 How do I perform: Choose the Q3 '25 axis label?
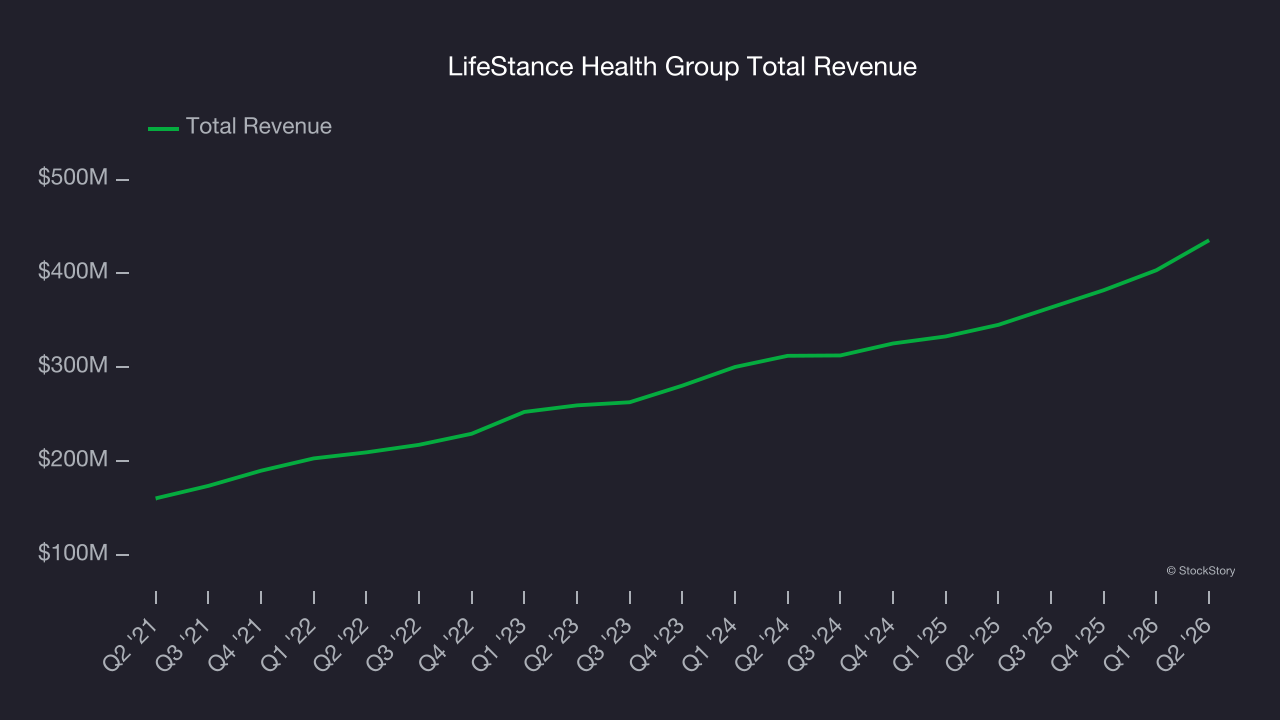point(1027,643)
